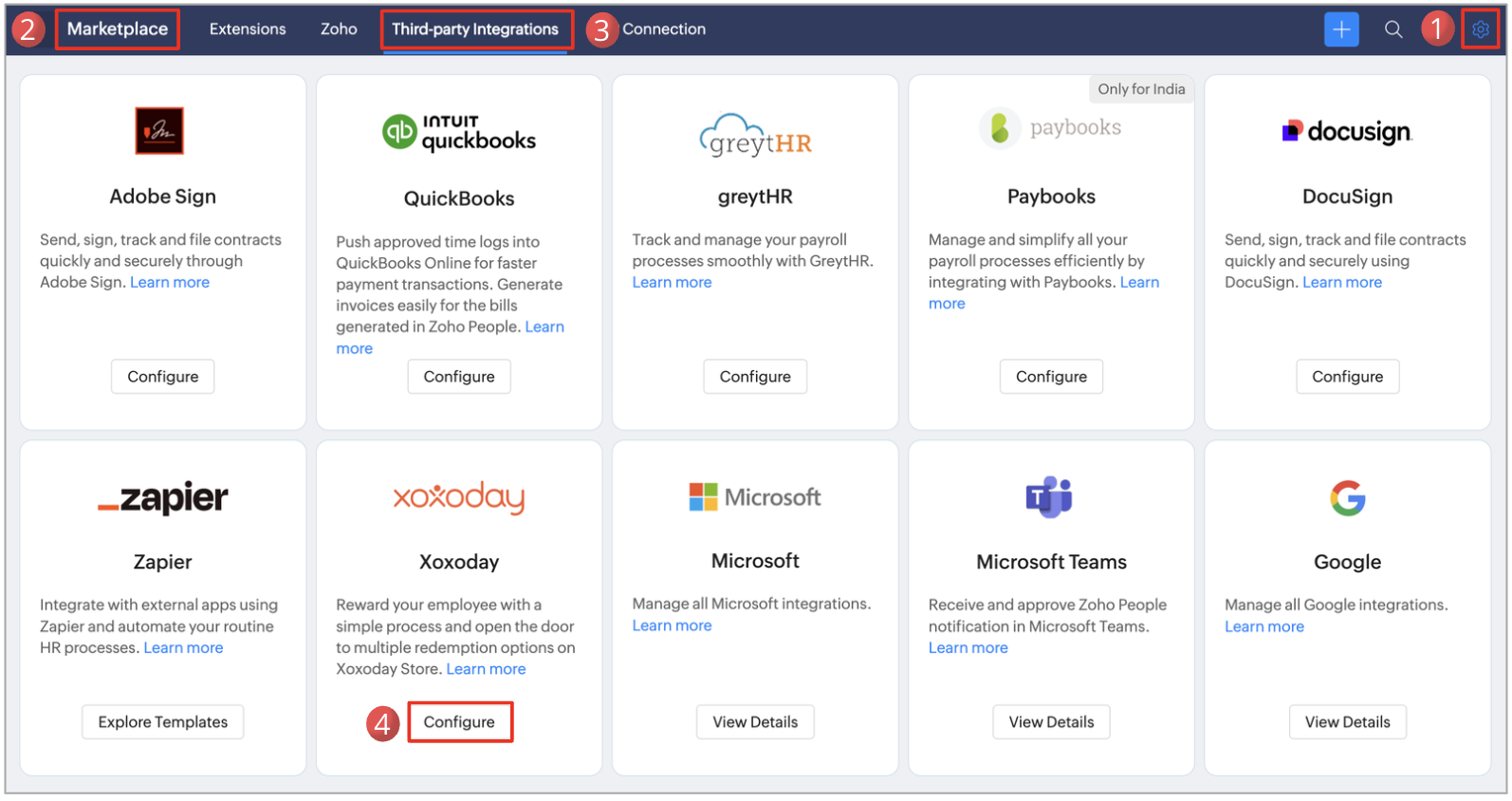This screenshot has height=801, width=1512.
Task: Click the Google G logo
Action: pos(1347,497)
